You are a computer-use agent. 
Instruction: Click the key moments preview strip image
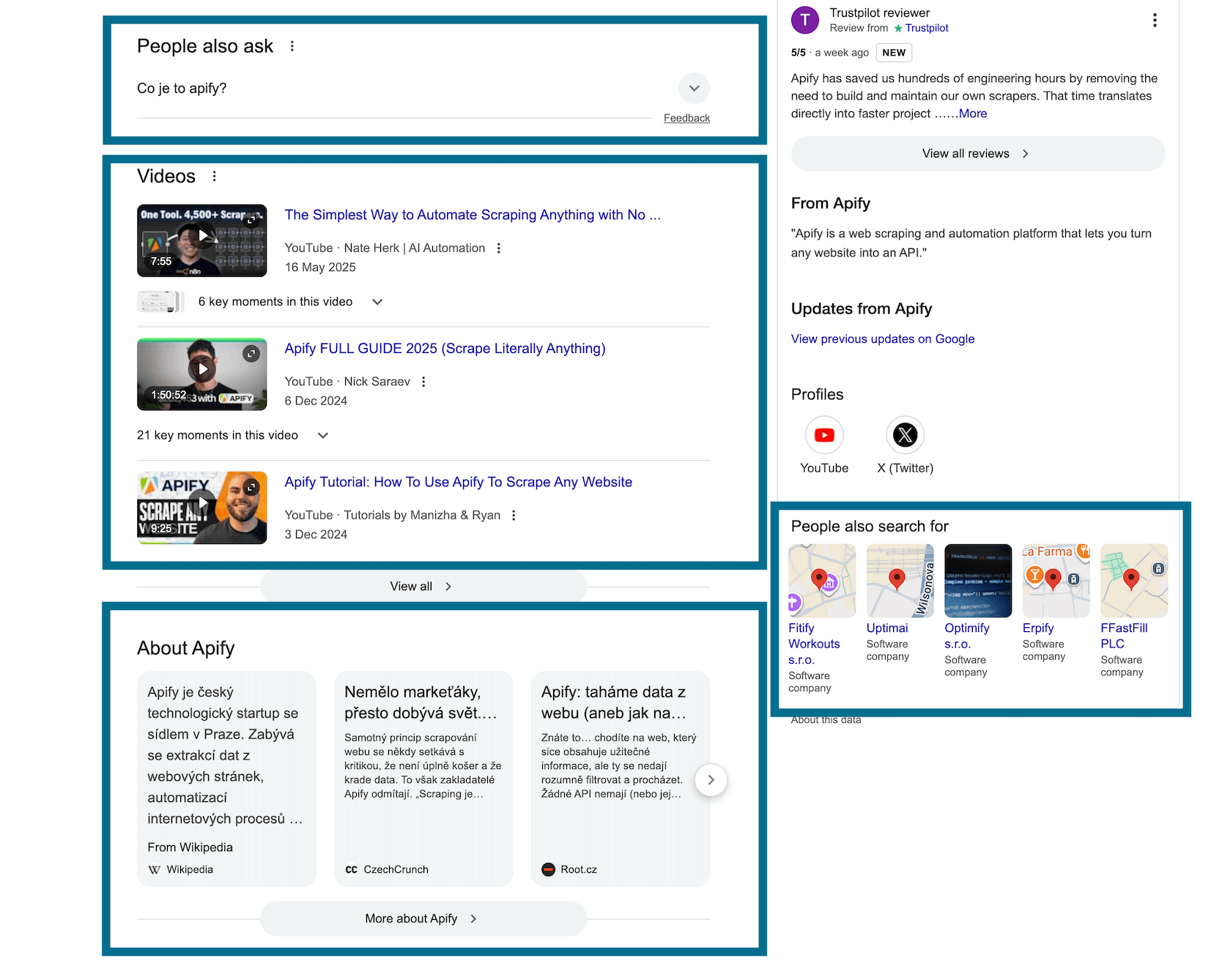[x=160, y=302]
